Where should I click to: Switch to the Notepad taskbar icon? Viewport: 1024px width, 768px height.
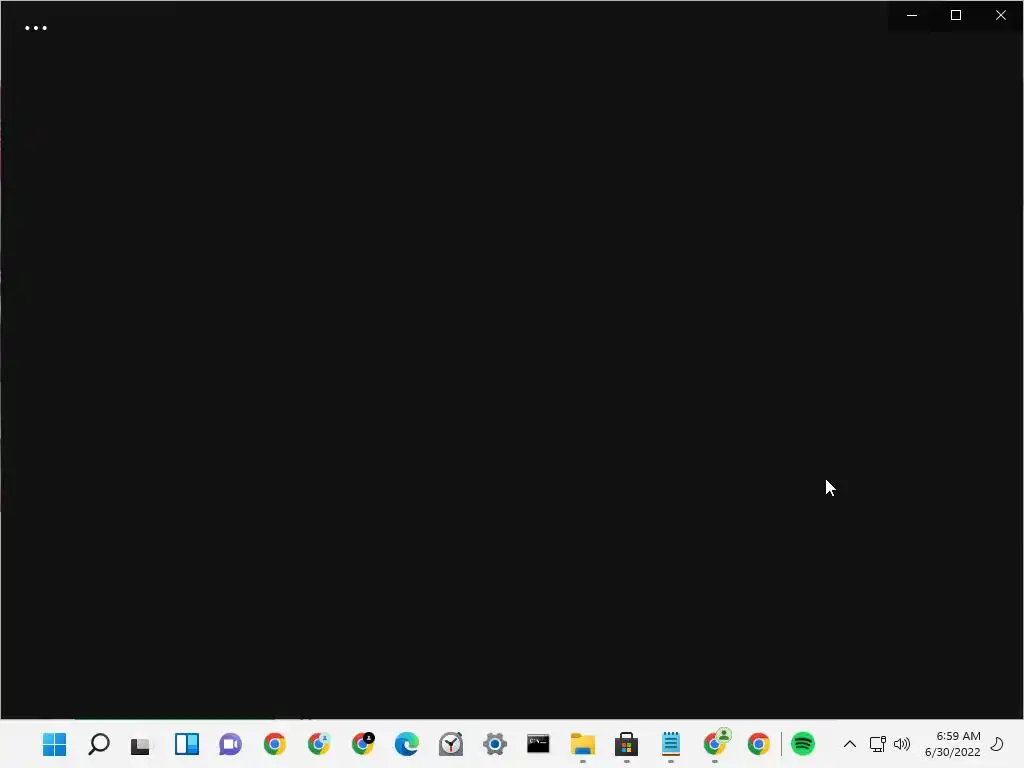pos(671,744)
